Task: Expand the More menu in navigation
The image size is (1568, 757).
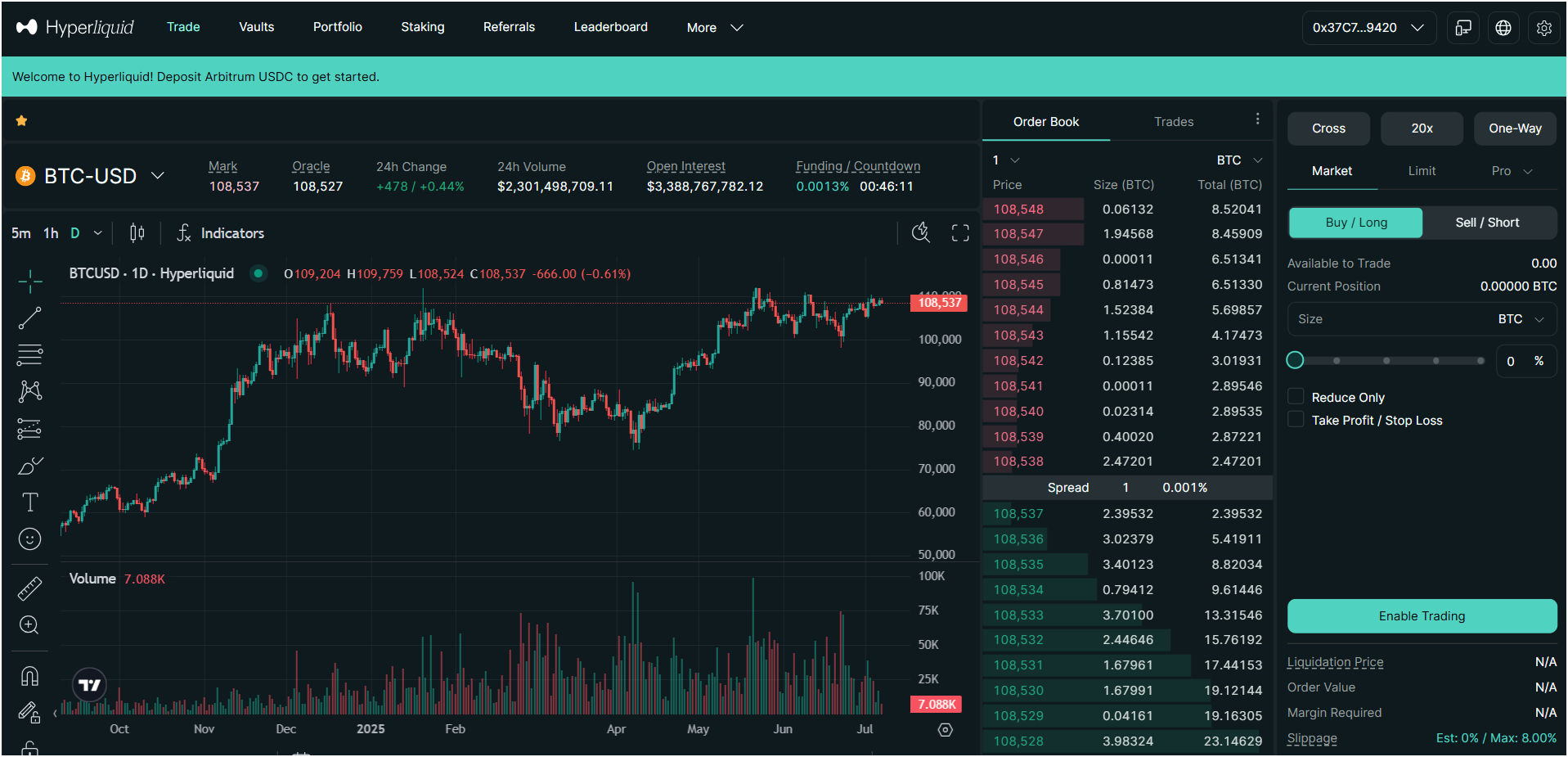Action: pyautogui.click(x=715, y=28)
